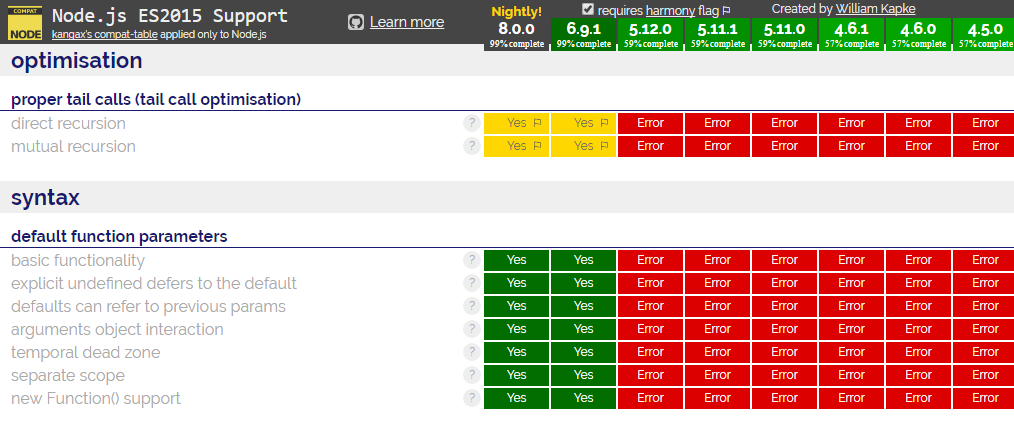Click the mutual recursion row label
The image size is (1014, 423).
click(x=73, y=146)
